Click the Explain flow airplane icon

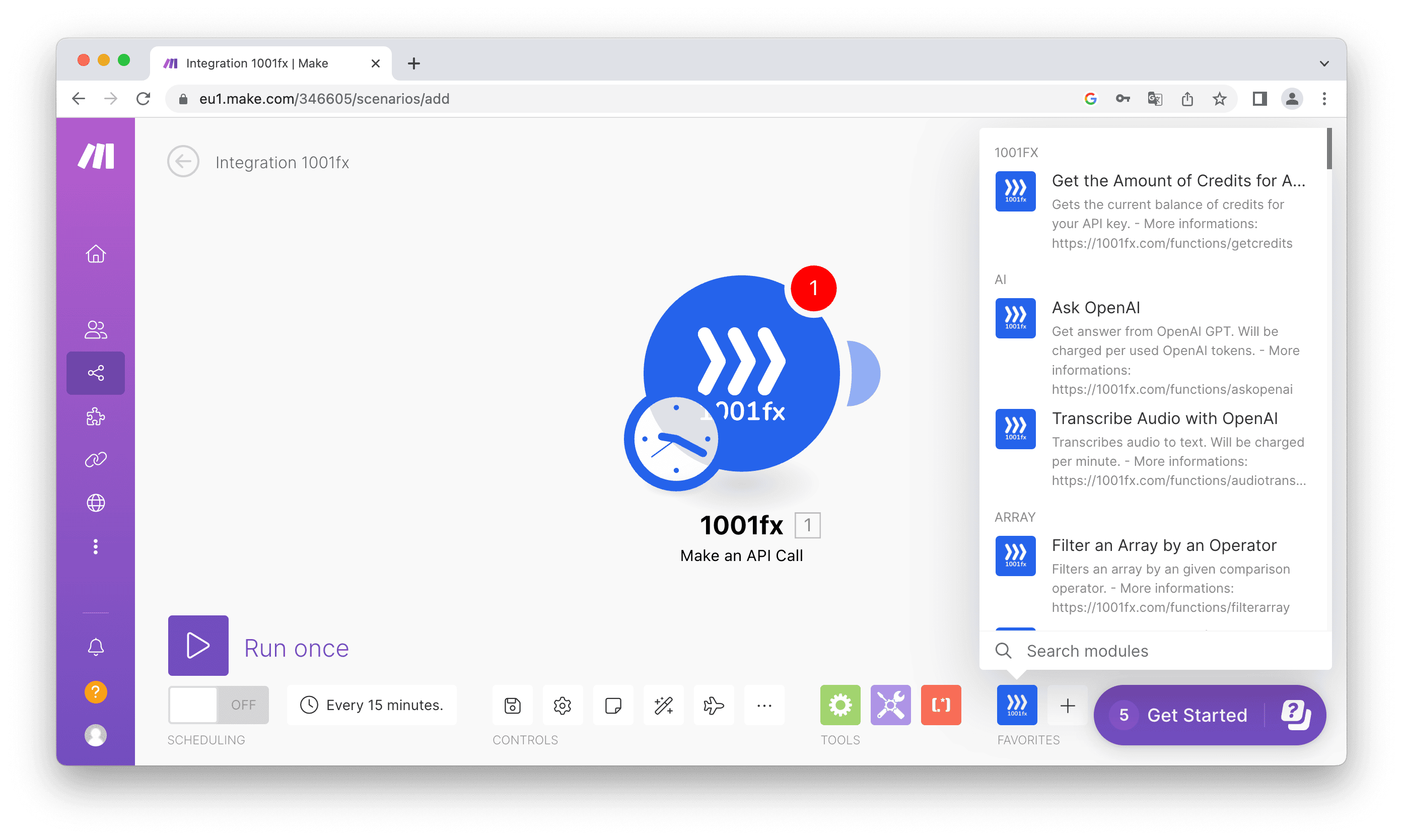[x=714, y=705]
